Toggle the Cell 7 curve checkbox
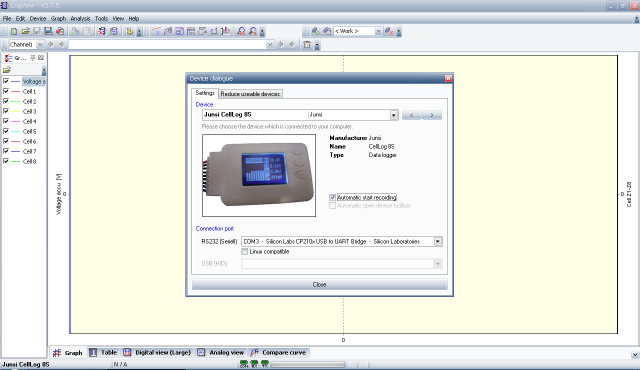This screenshot has height=370, width=640. click(x=6, y=151)
